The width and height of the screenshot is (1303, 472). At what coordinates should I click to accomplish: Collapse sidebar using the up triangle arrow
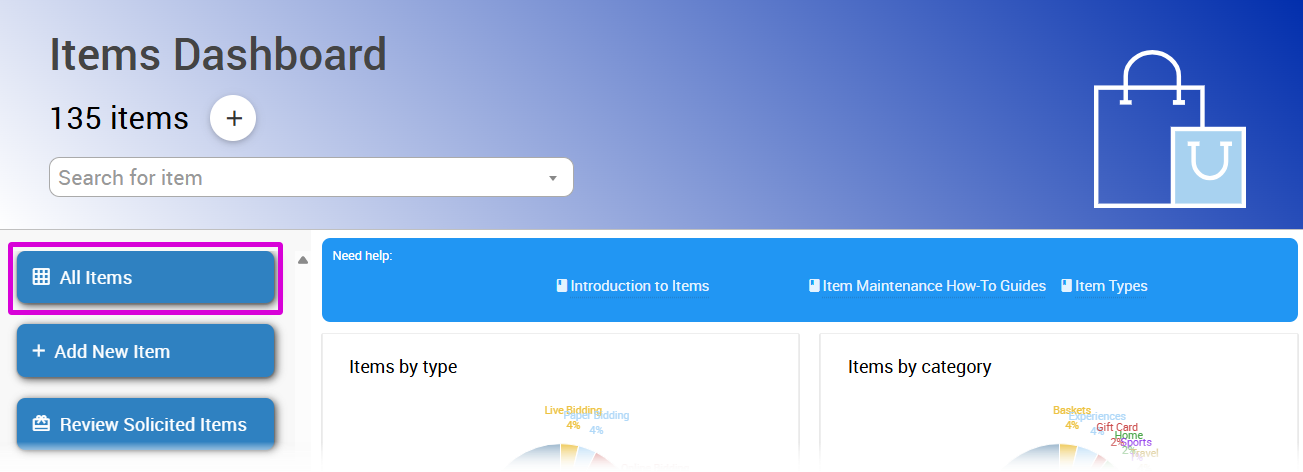303,261
